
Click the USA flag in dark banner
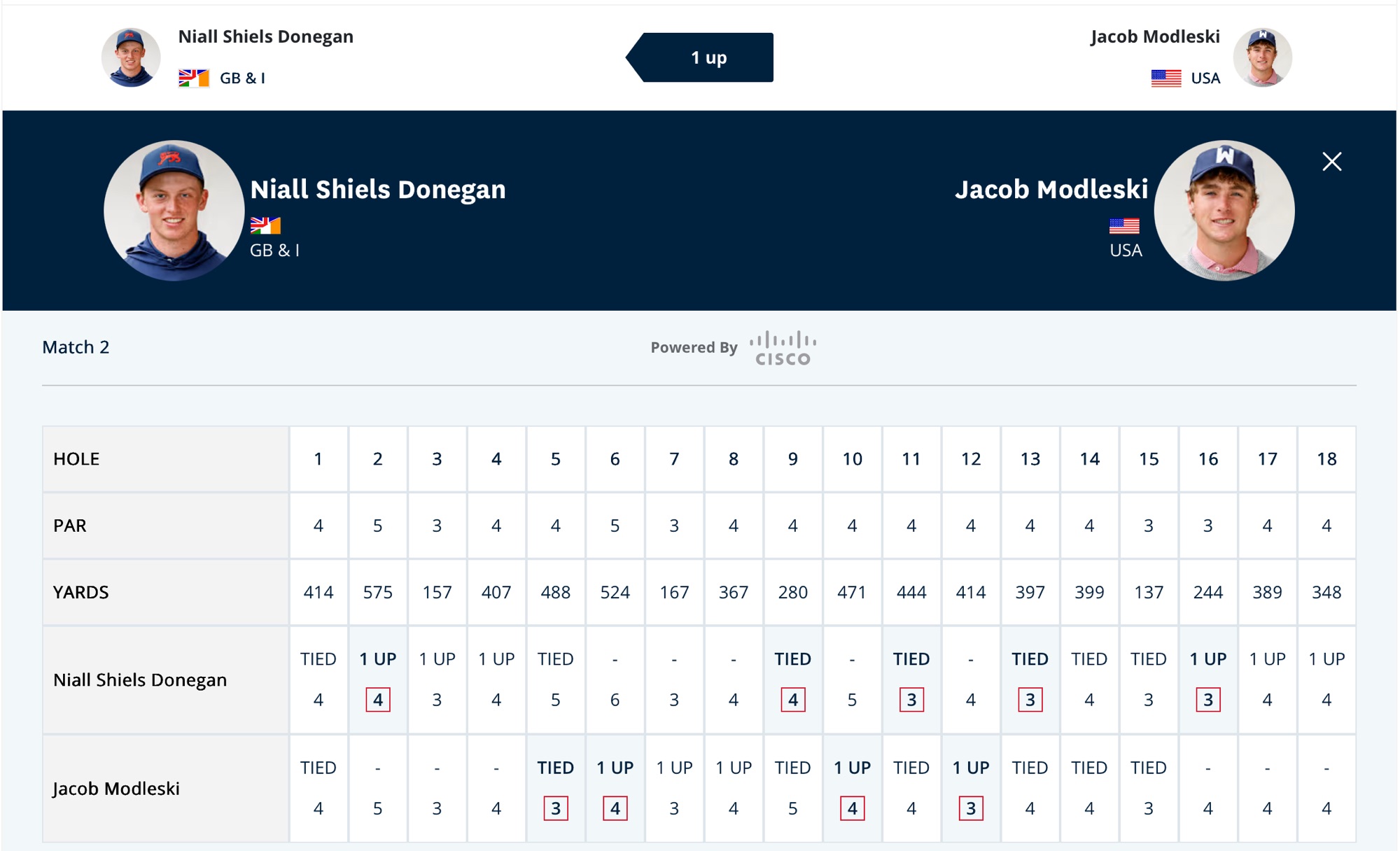tap(1124, 225)
